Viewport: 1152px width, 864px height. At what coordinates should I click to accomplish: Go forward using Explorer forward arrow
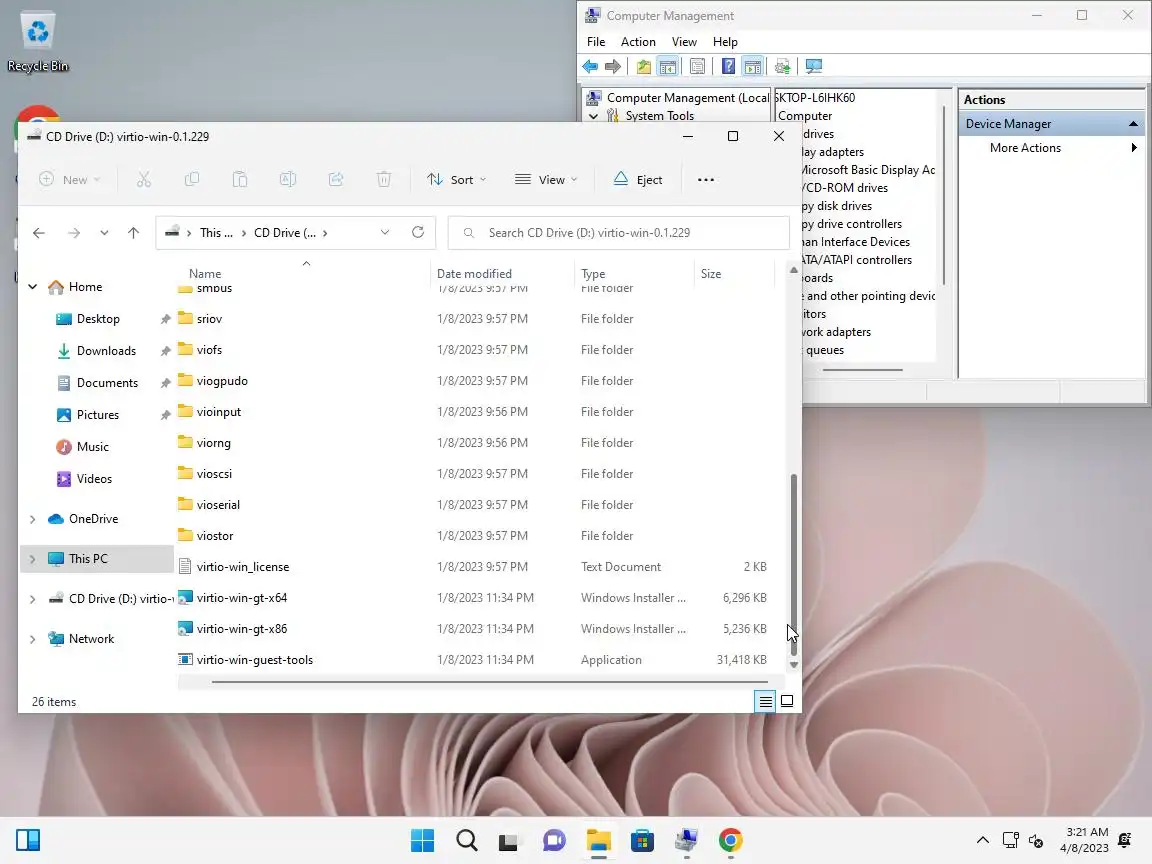click(73, 233)
